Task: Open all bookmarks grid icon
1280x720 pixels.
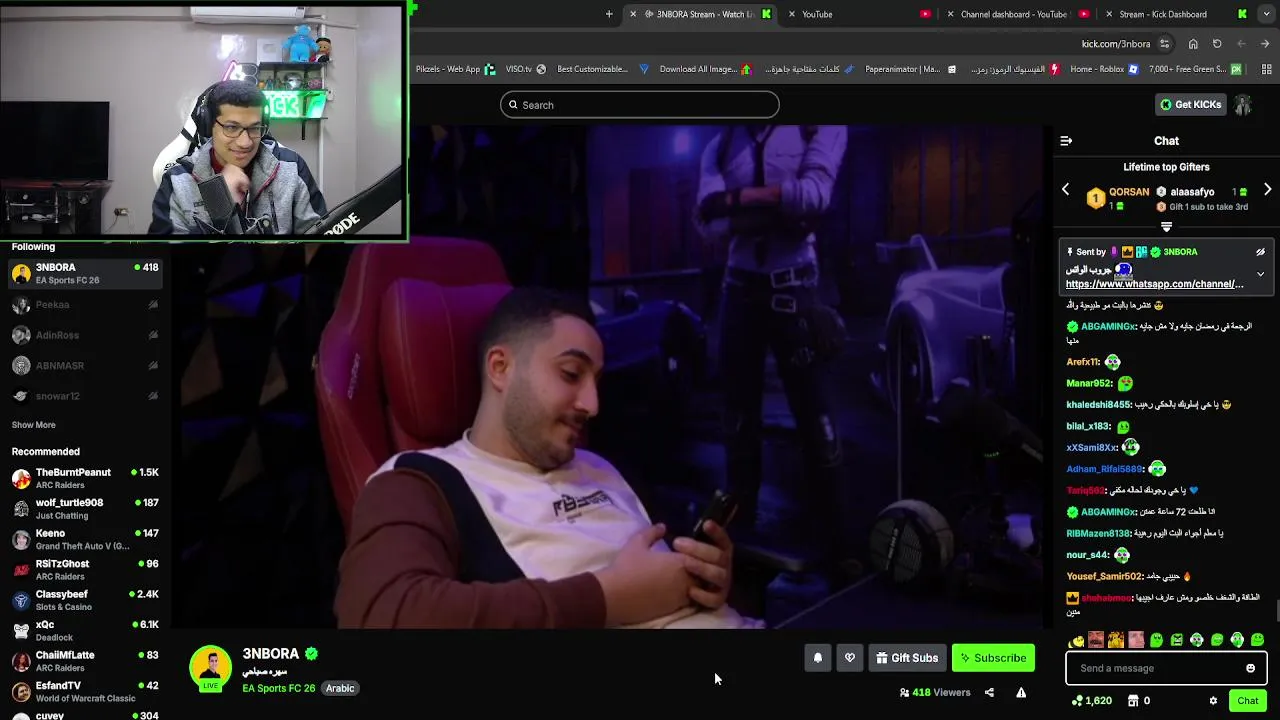Action: coord(1266,69)
